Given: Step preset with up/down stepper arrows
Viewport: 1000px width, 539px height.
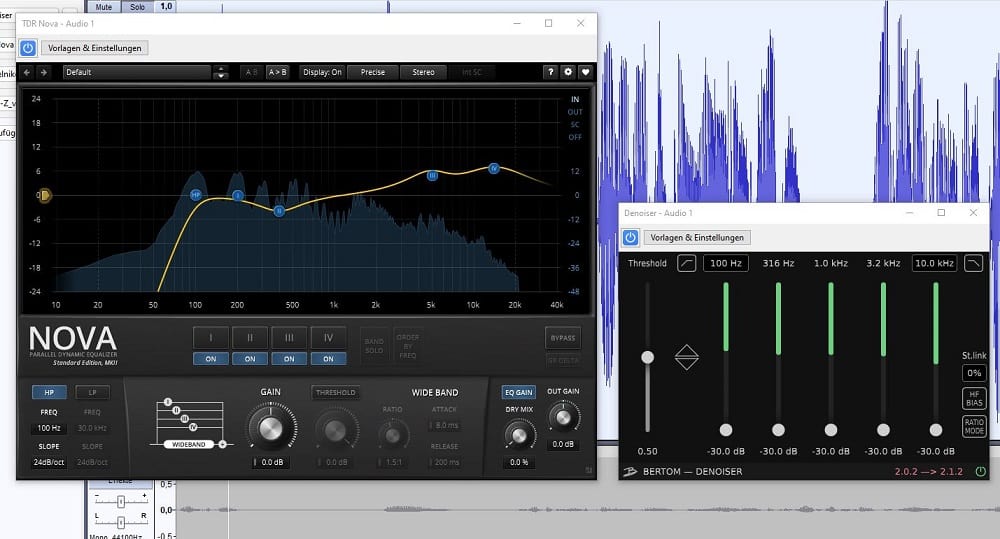Looking at the screenshot, I should coord(221,72).
